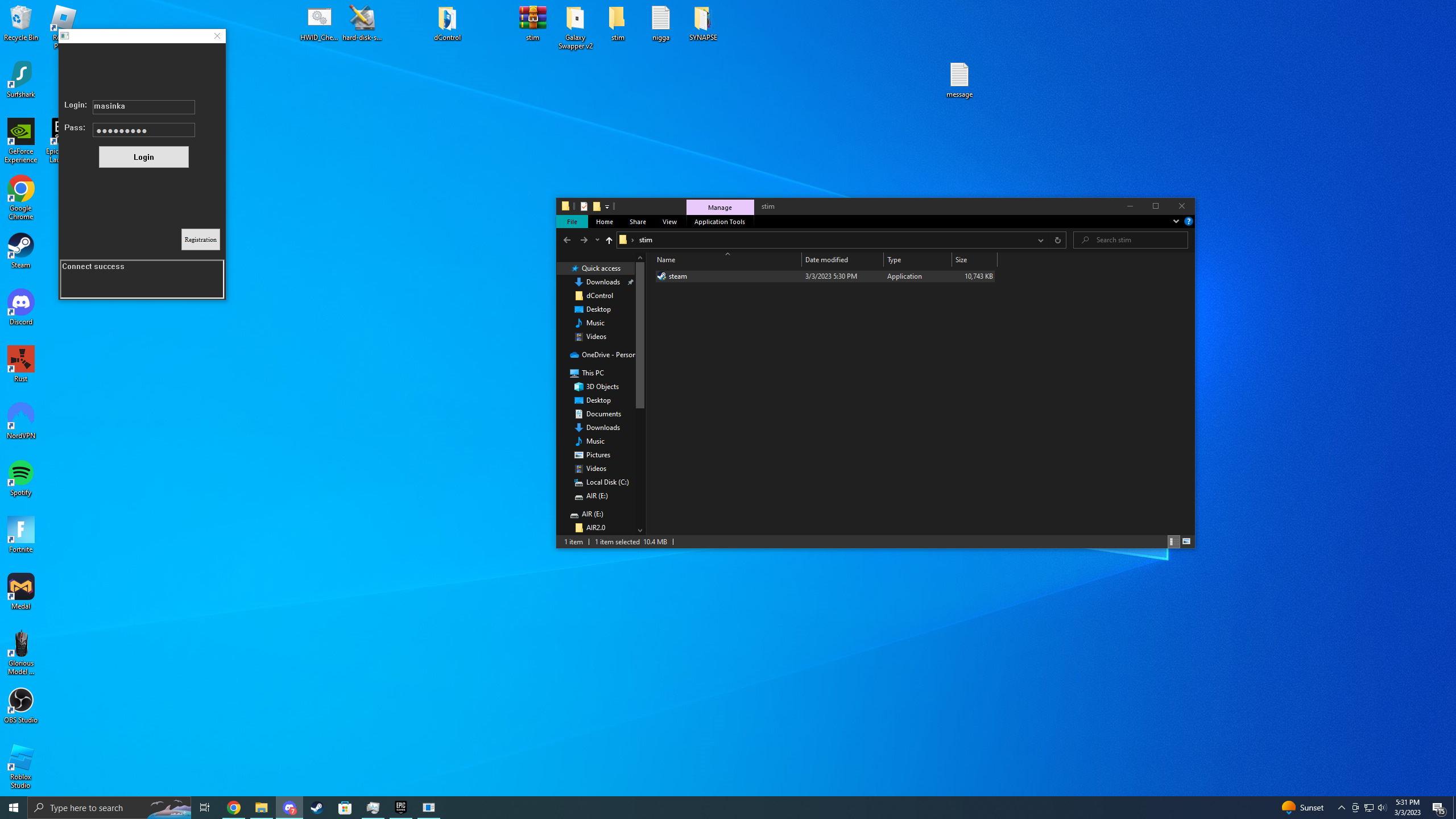Click the Back navigation arrow in Explorer

566,240
